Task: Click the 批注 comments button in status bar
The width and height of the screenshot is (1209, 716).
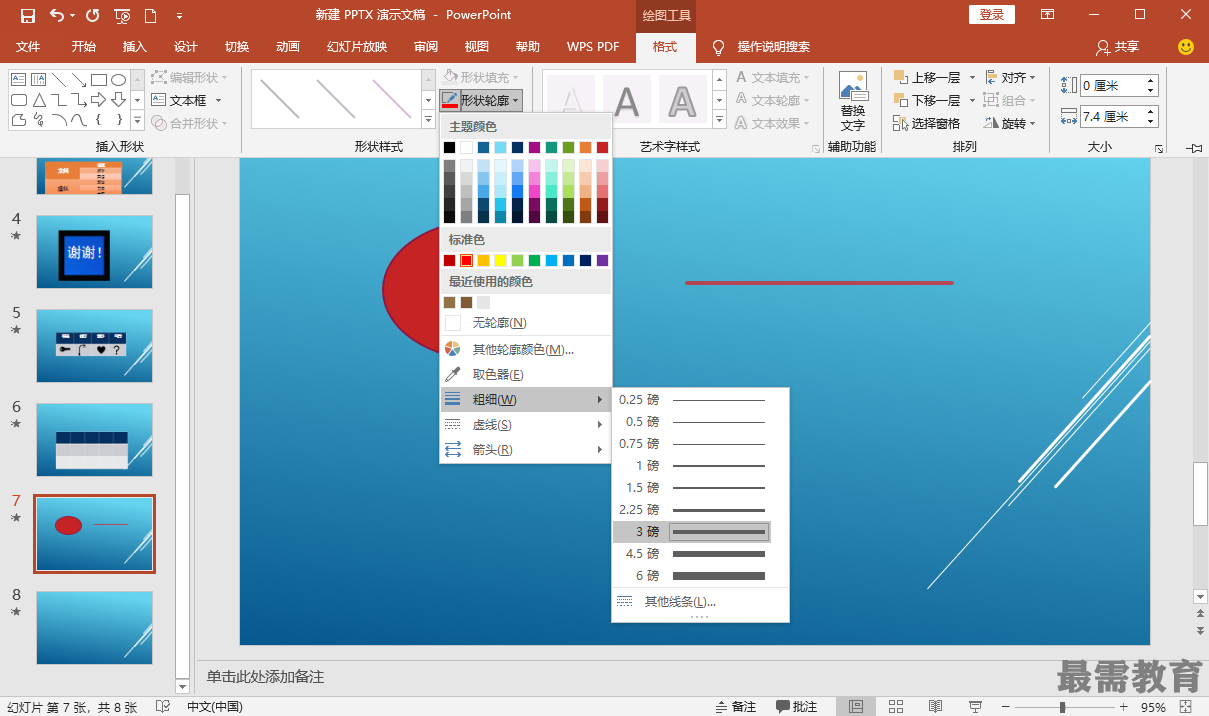Action: 797,707
